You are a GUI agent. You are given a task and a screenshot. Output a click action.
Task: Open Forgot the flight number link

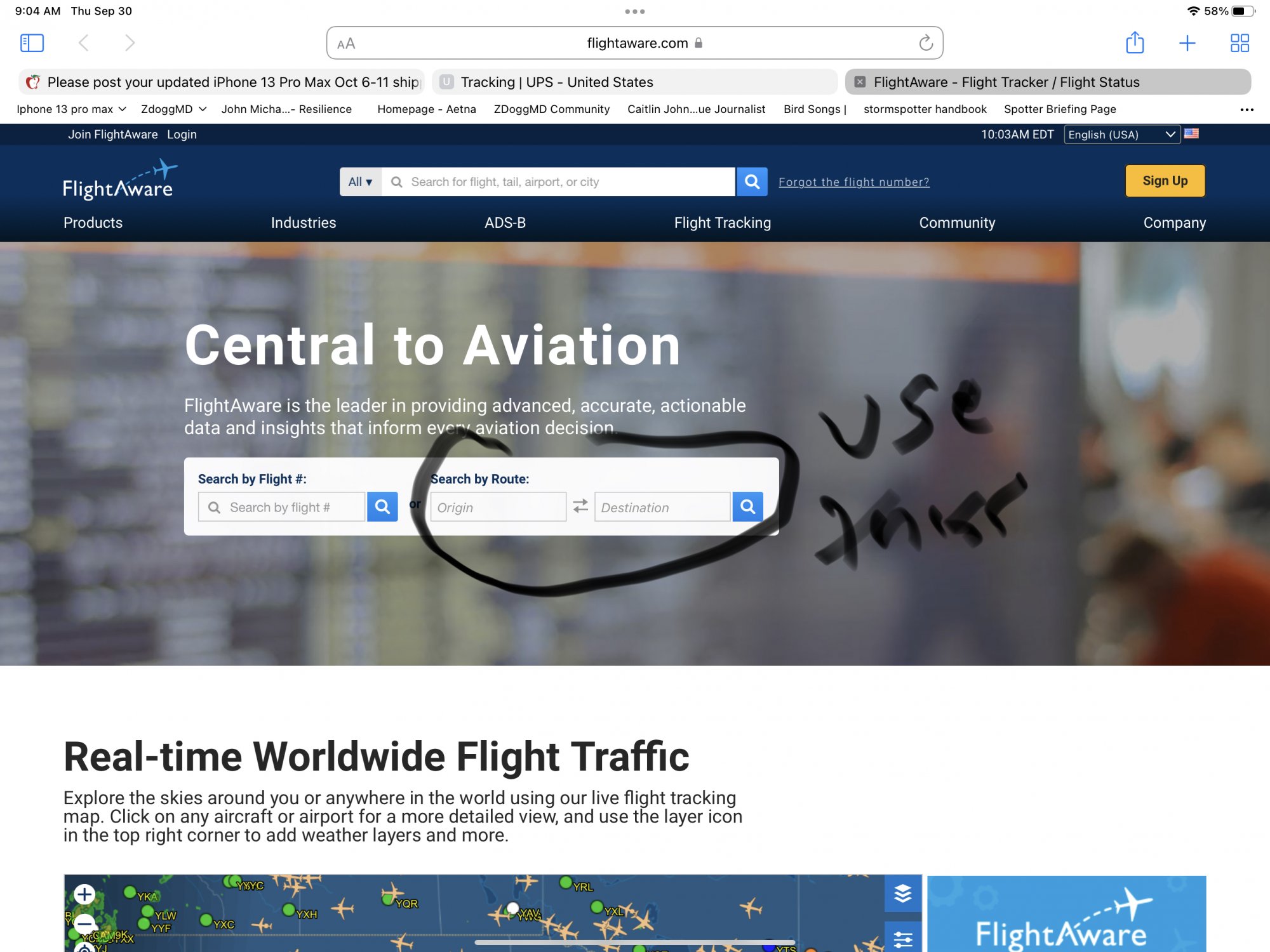[853, 182]
